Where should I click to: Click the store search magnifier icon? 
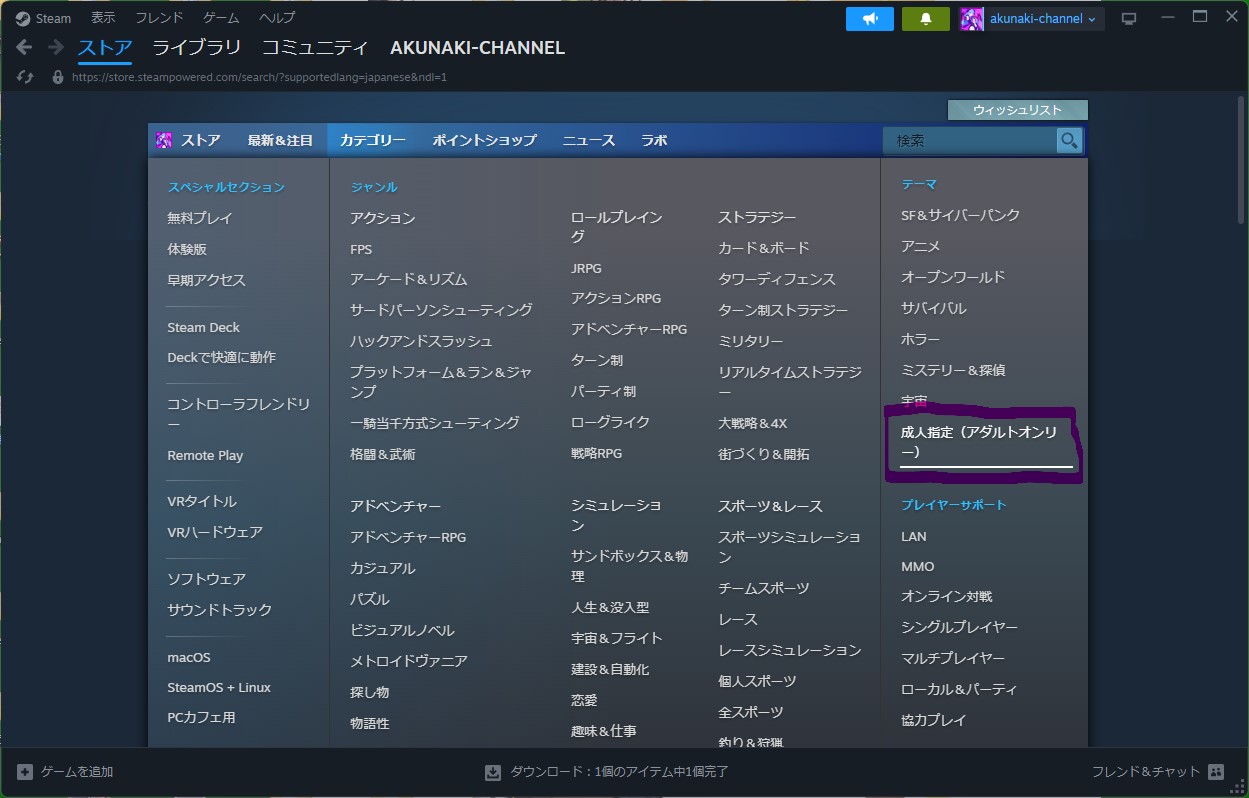point(1069,141)
